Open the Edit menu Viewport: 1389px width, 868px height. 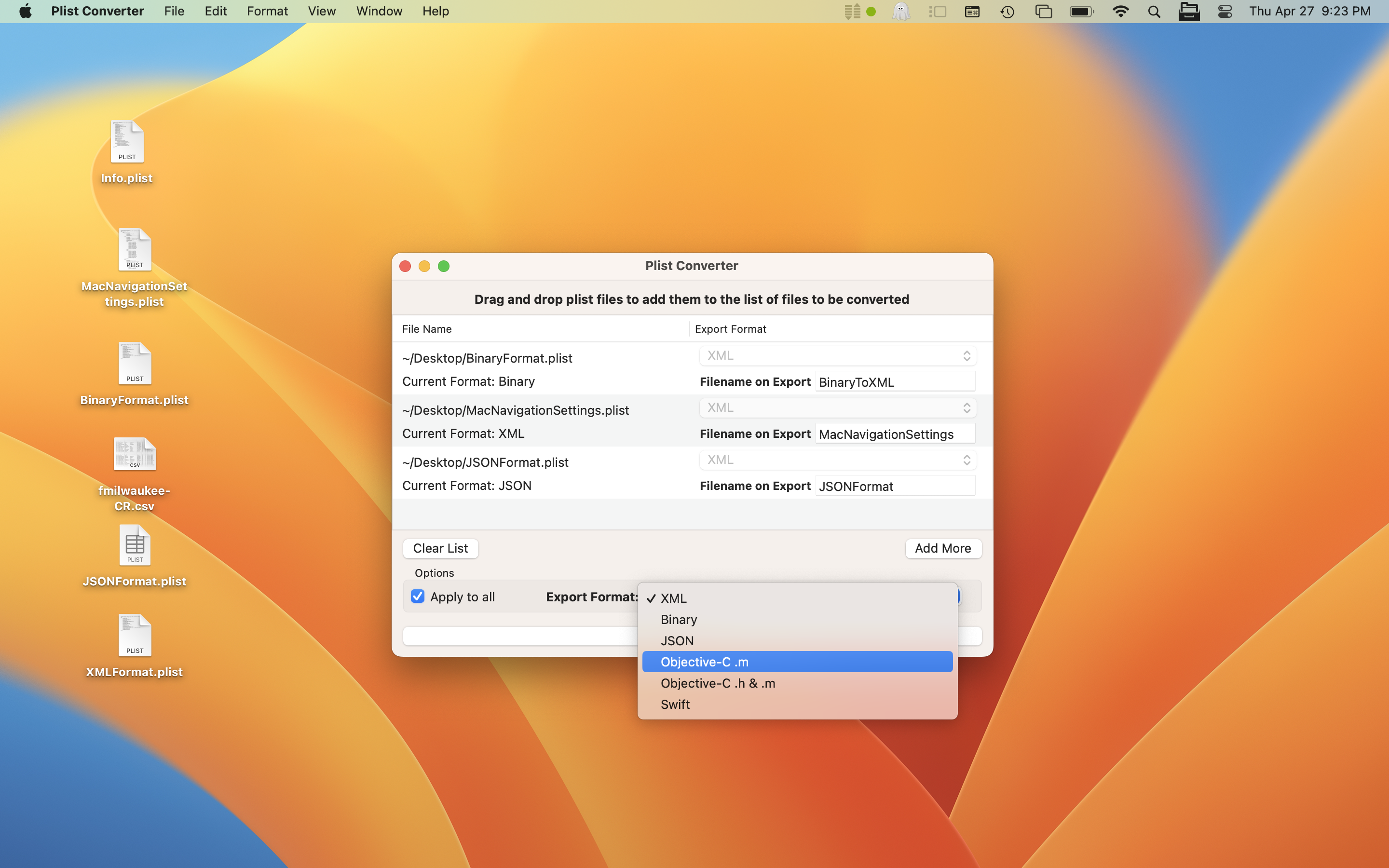(x=216, y=11)
